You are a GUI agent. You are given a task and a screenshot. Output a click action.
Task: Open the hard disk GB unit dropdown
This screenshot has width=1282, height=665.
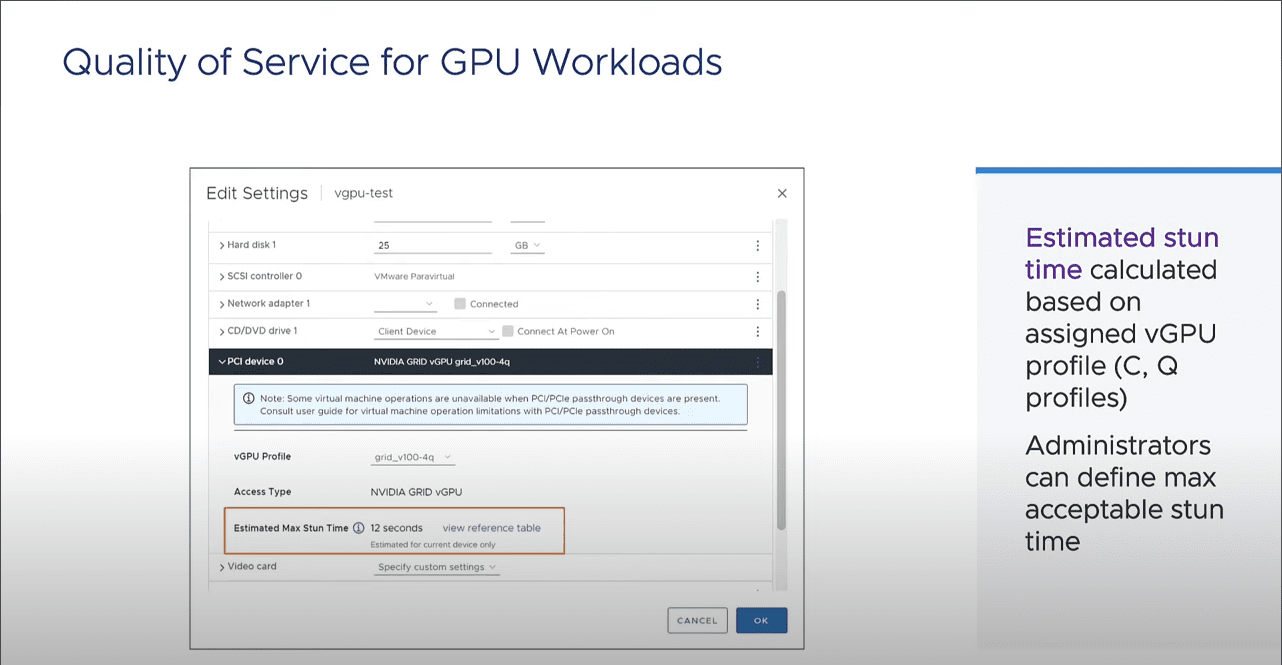click(528, 245)
